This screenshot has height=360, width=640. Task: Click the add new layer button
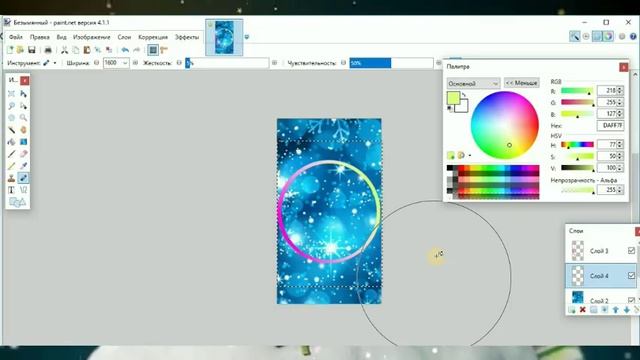click(x=572, y=310)
